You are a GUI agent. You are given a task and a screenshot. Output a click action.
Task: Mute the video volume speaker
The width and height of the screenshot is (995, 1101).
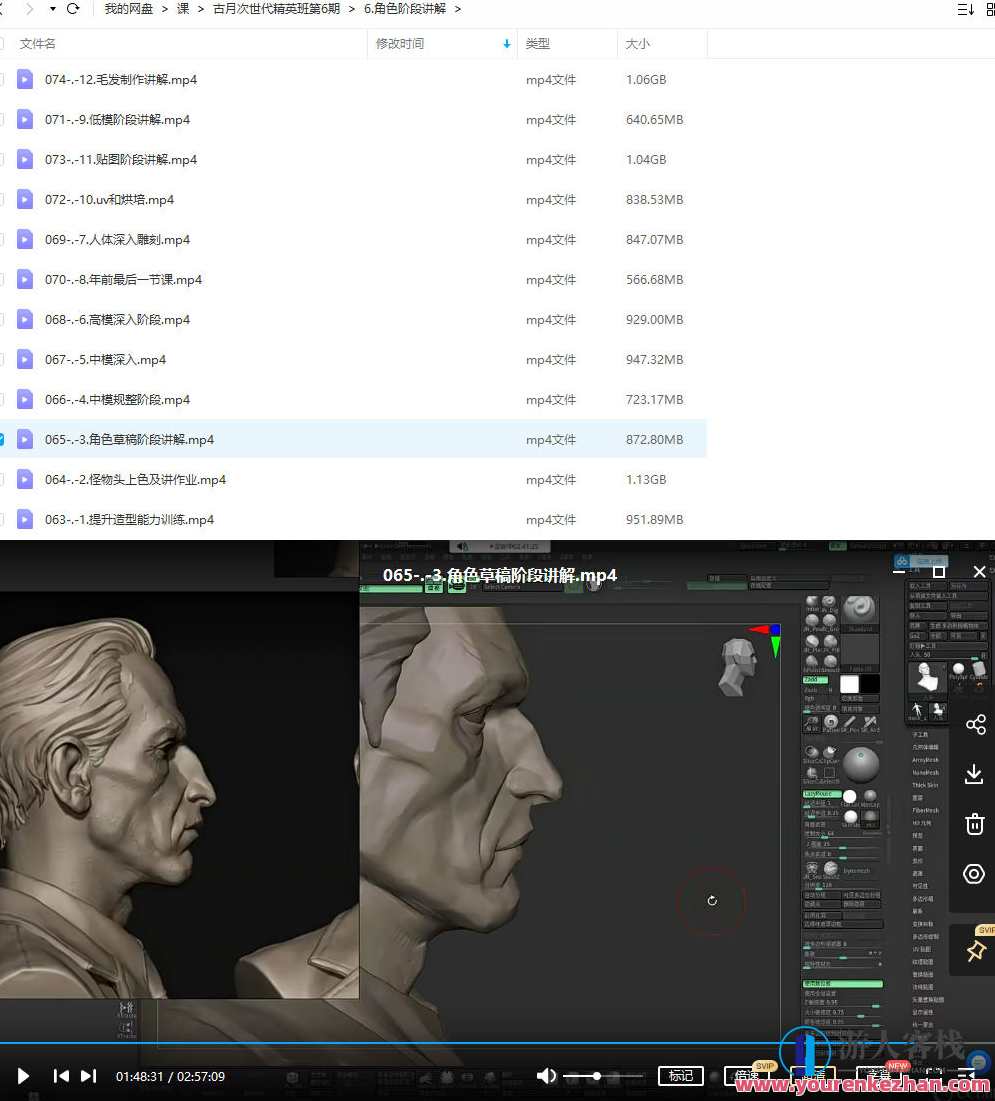(546, 1076)
